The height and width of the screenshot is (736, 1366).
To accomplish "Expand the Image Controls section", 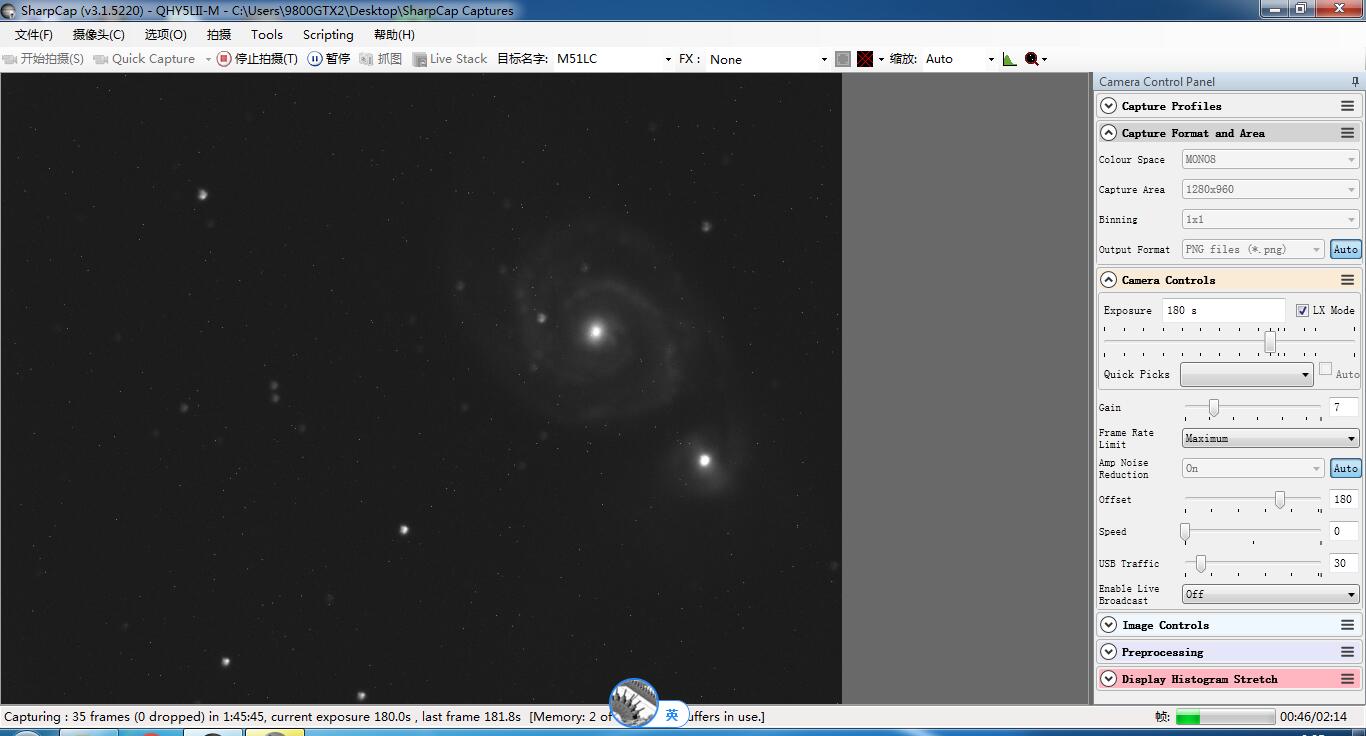I will (x=1108, y=625).
